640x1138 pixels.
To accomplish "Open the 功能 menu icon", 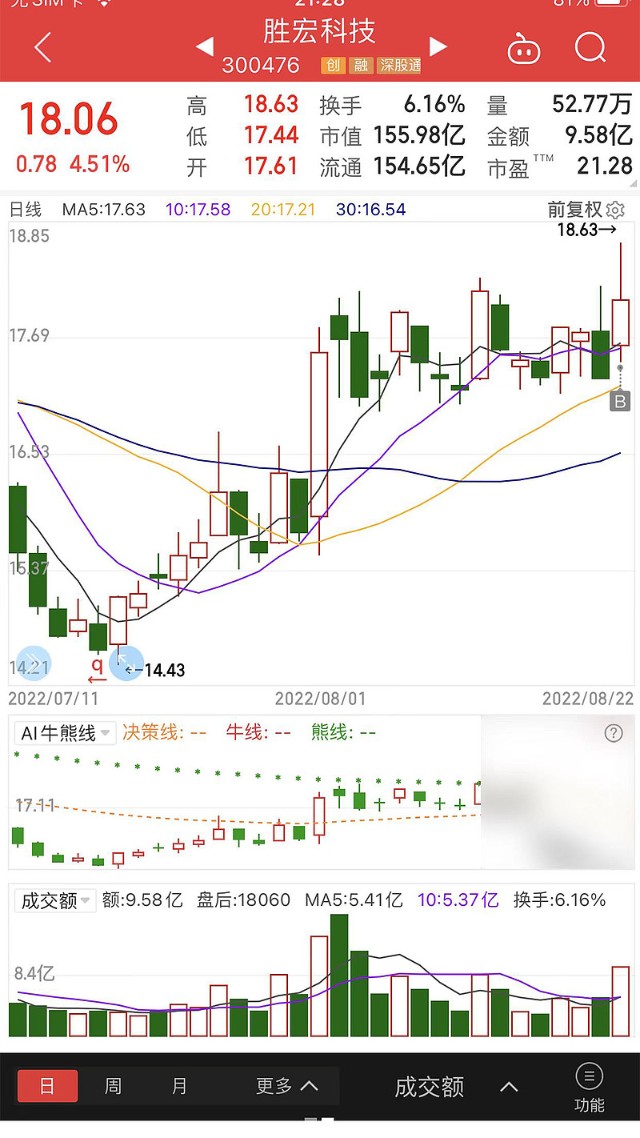I will (x=589, y=1086).
